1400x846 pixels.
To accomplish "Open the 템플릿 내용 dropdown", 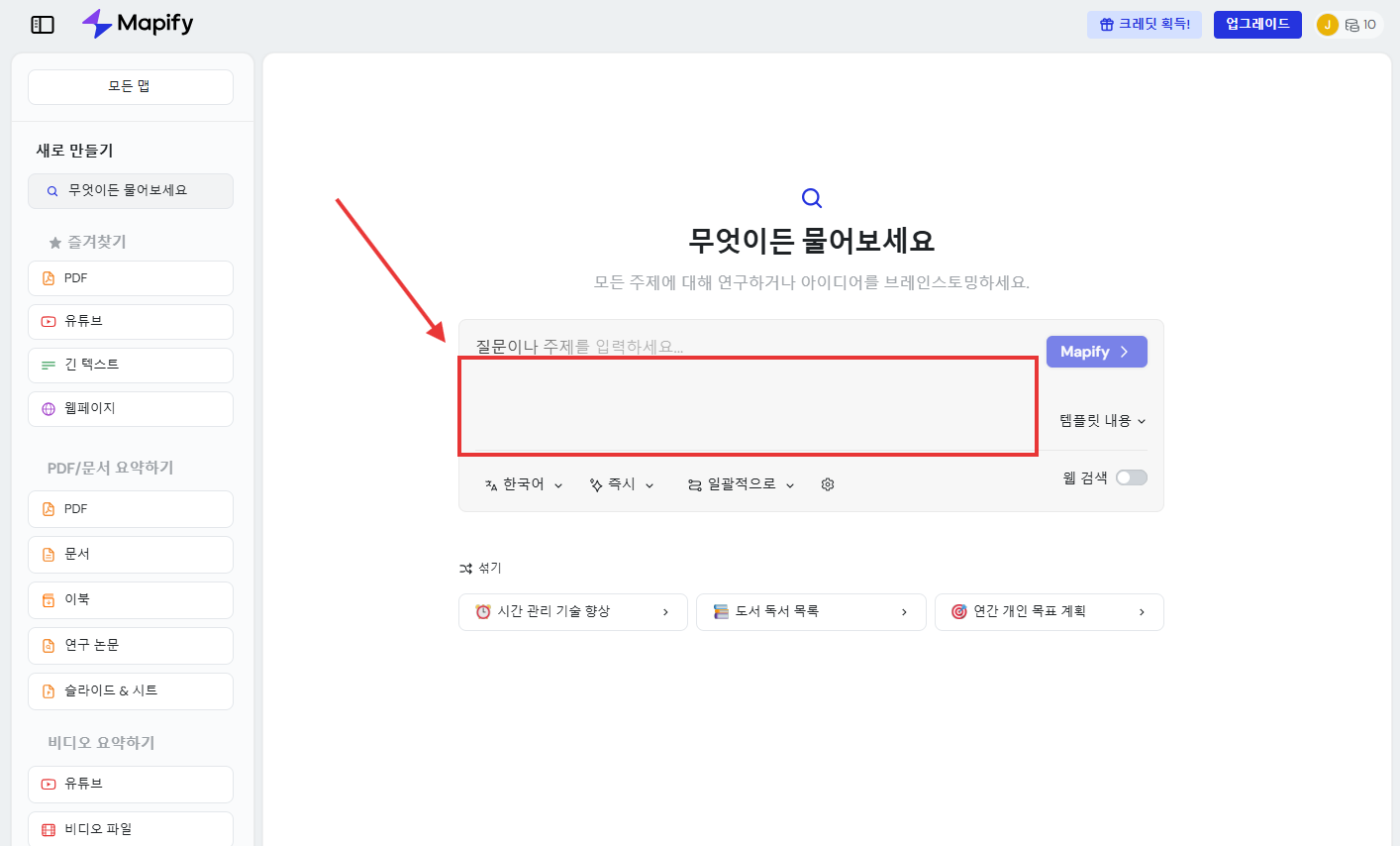I will [1102, 420].
